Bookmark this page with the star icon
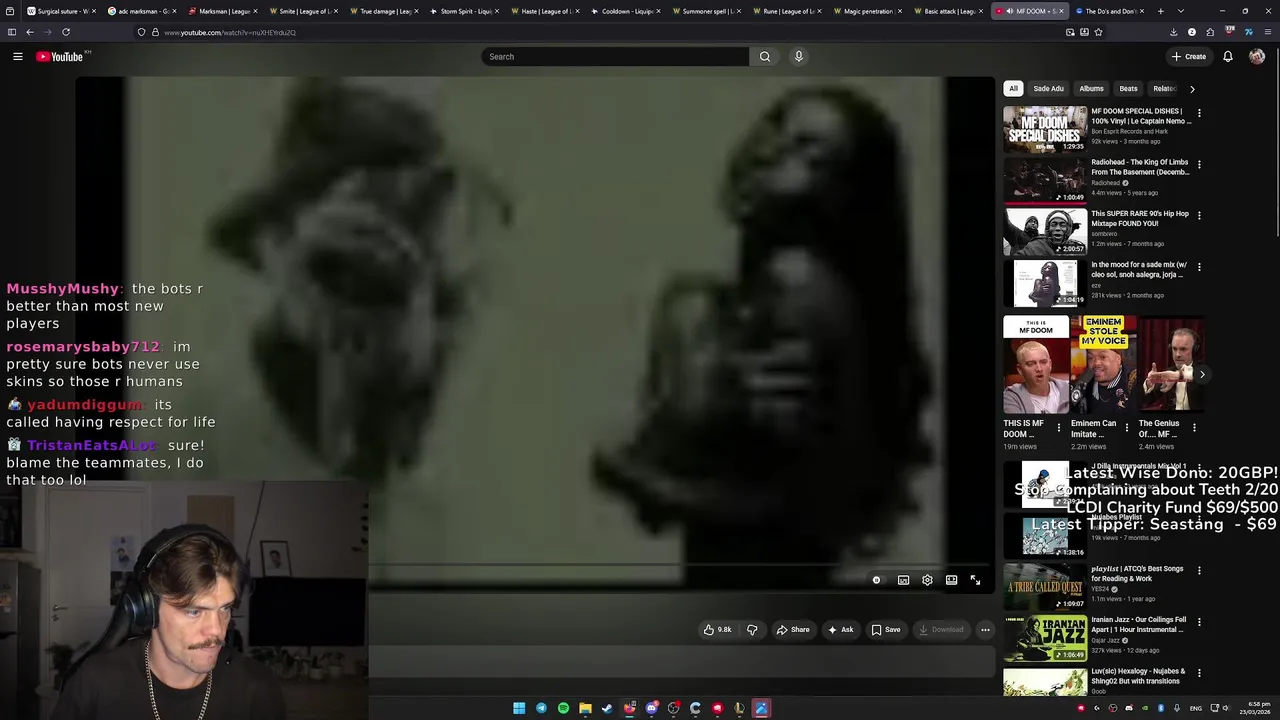This screenshot has width=1280, height=720. pyautogui.click(x=1098, y=32)
